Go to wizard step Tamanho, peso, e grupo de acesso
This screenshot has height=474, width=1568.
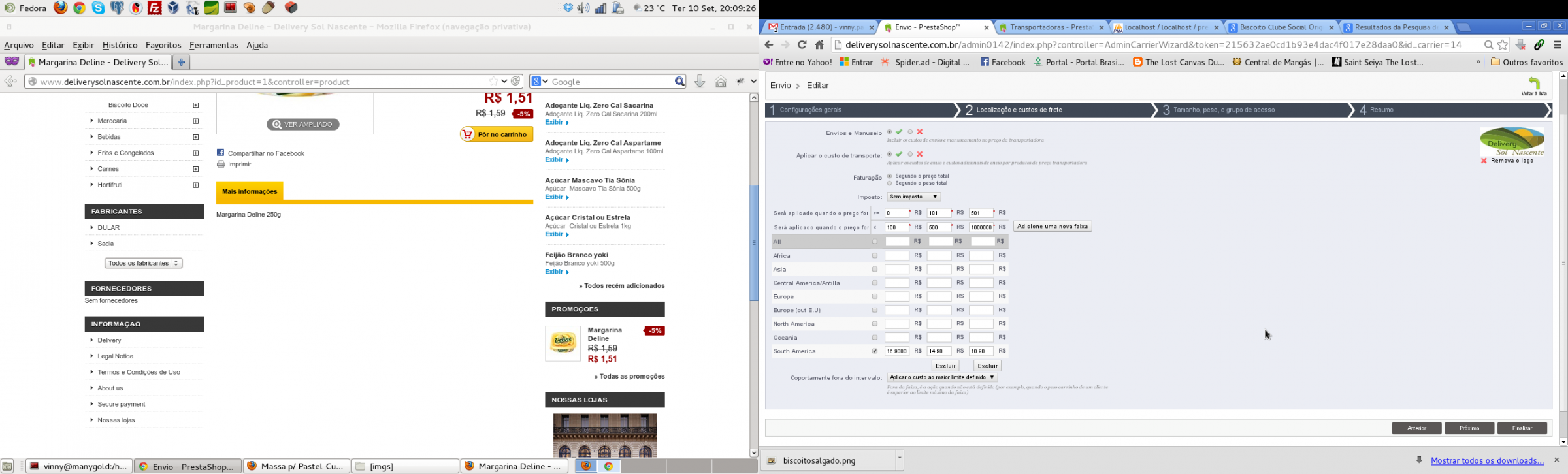pos(1223,110)
